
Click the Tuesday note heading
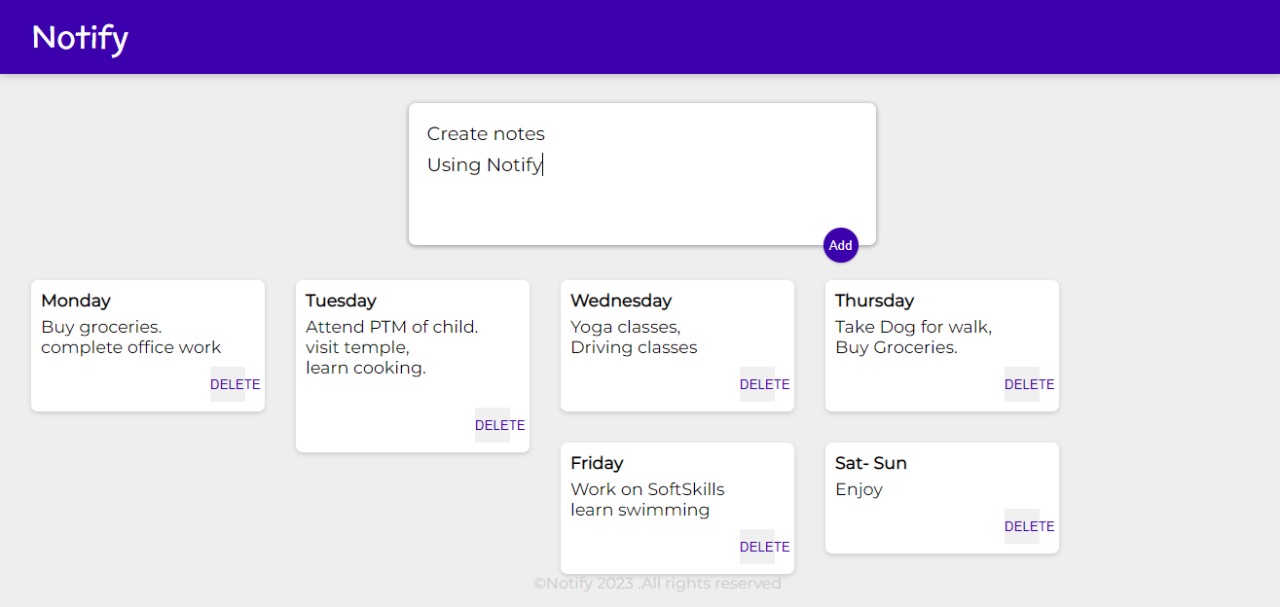[x=341, y=300]
